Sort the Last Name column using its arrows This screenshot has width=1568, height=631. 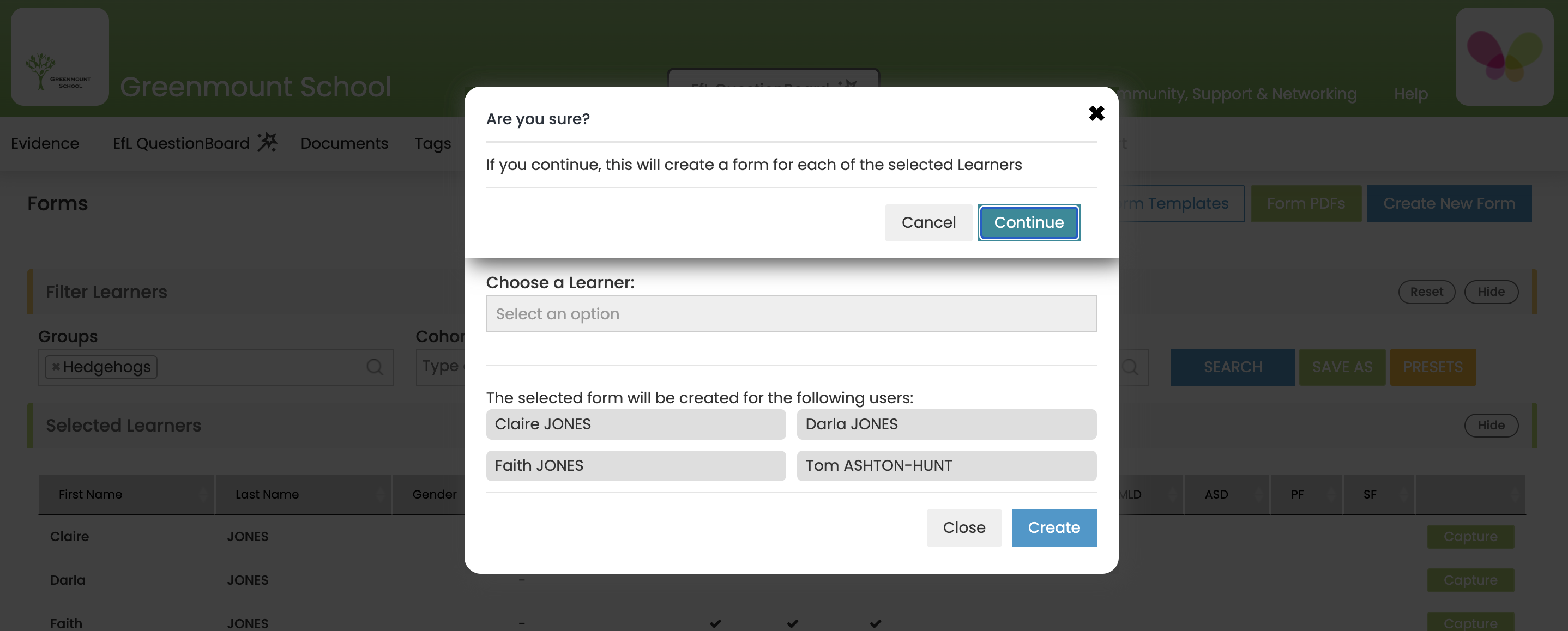381,495
